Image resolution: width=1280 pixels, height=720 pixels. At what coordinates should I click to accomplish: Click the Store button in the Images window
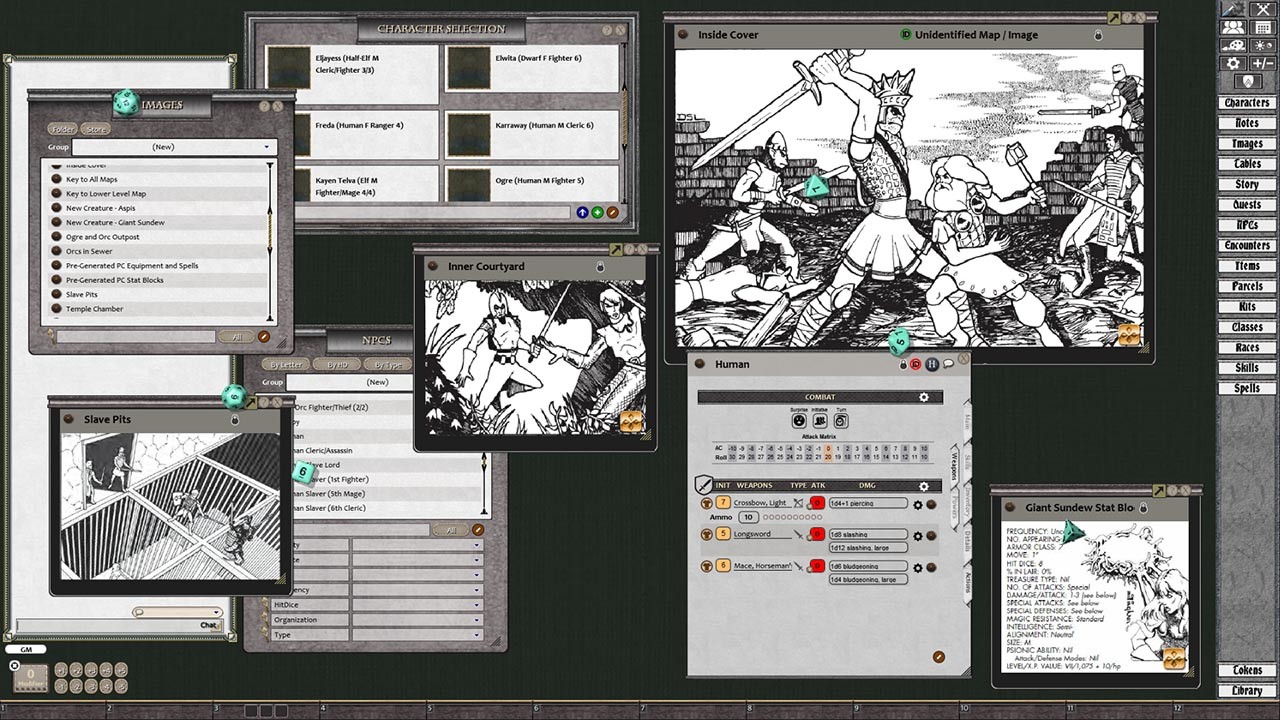pos(94,129)
